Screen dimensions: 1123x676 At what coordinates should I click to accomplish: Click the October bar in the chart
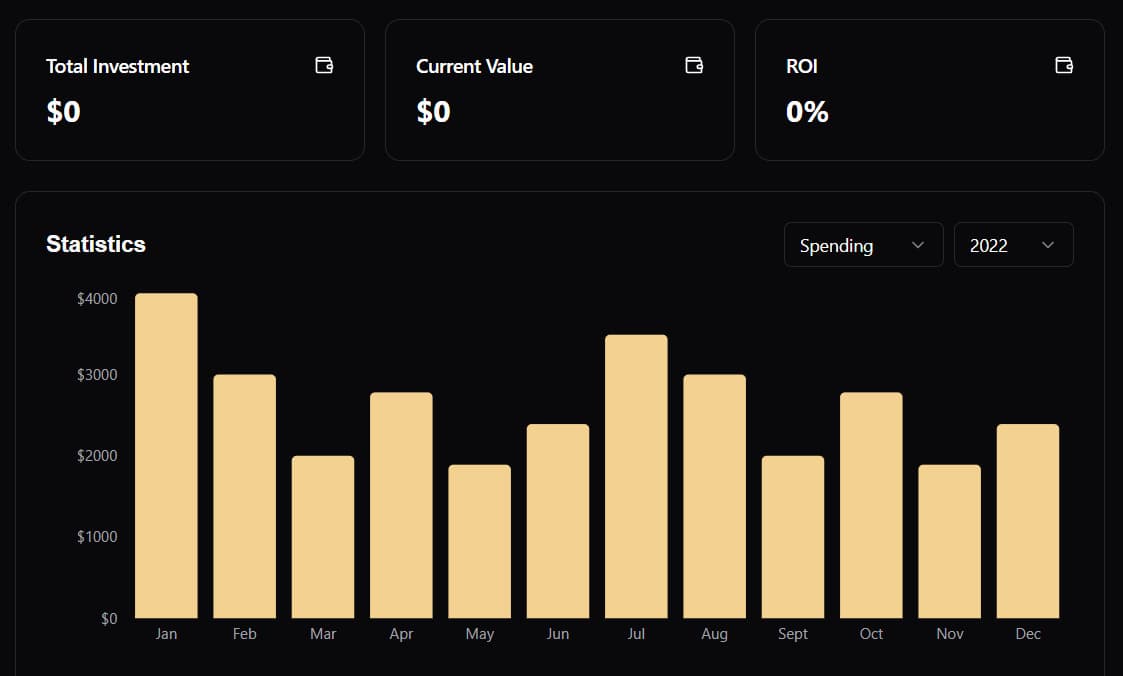coord(871,506)
